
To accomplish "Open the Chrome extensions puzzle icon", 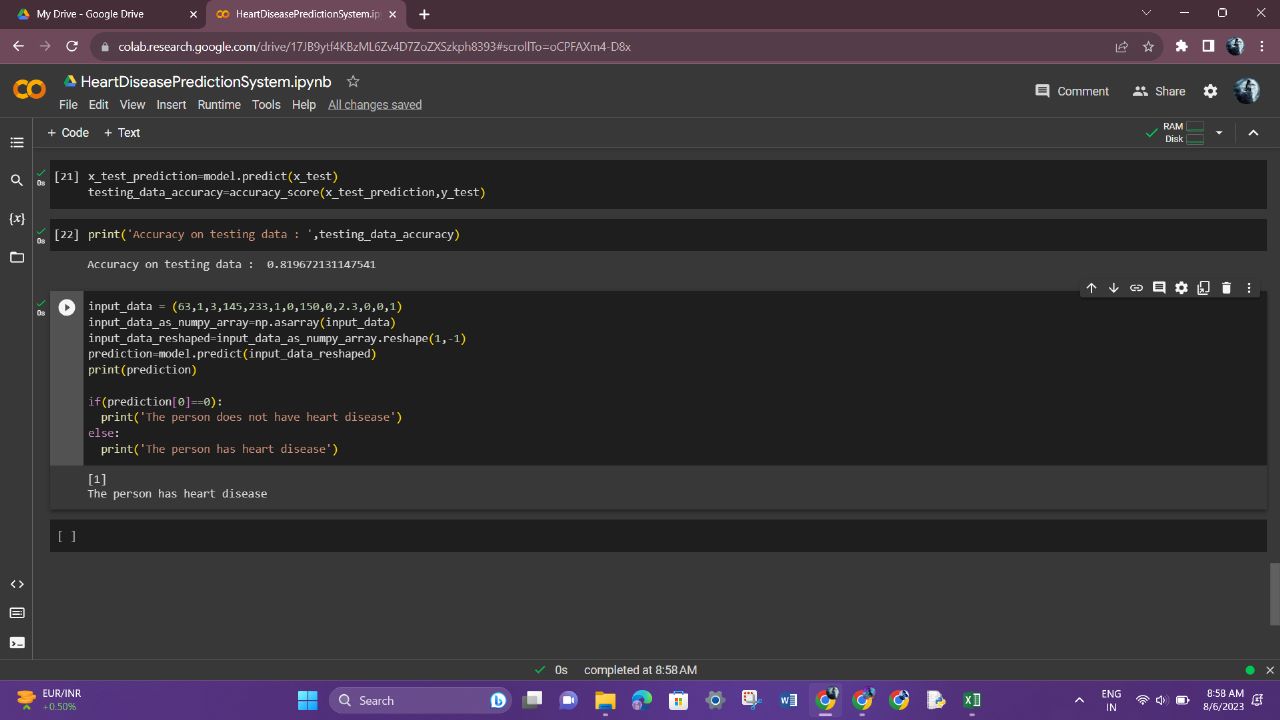I will pyautogui.click(x=1181, y=46).
